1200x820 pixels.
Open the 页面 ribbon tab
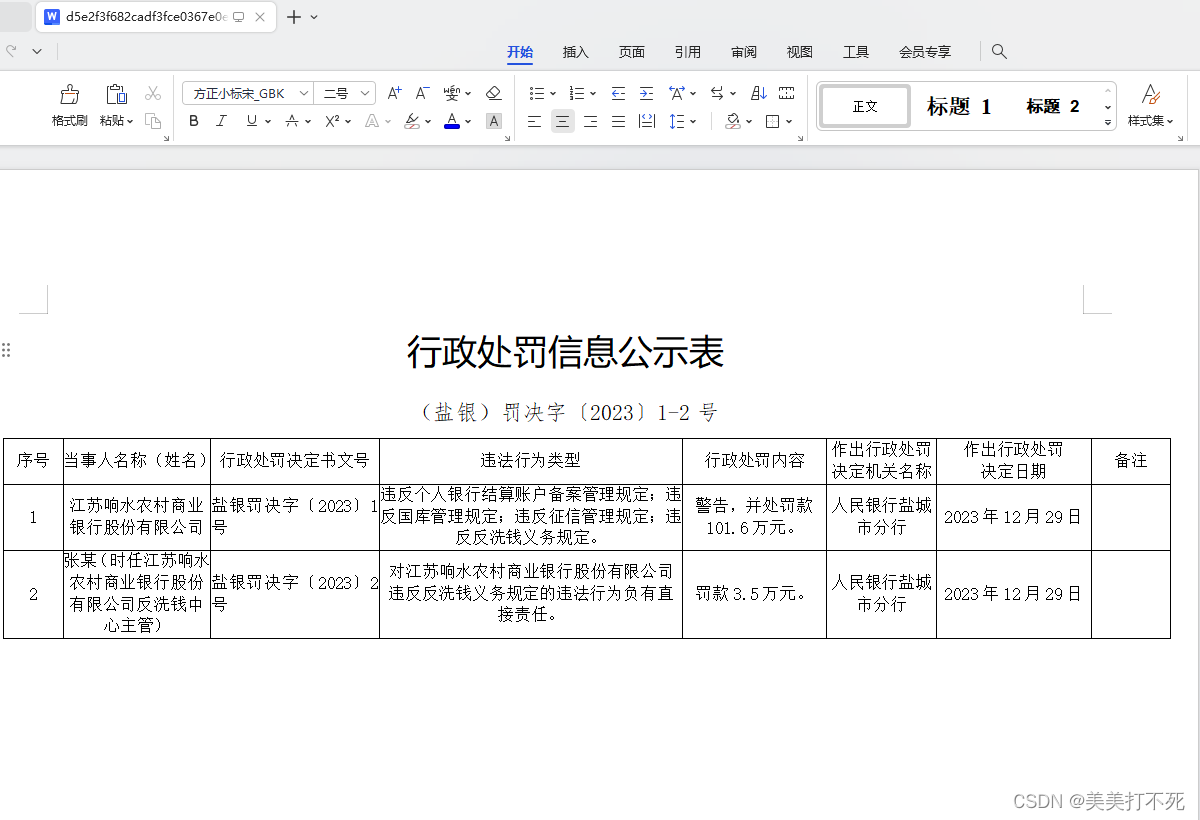coord(632,52)
